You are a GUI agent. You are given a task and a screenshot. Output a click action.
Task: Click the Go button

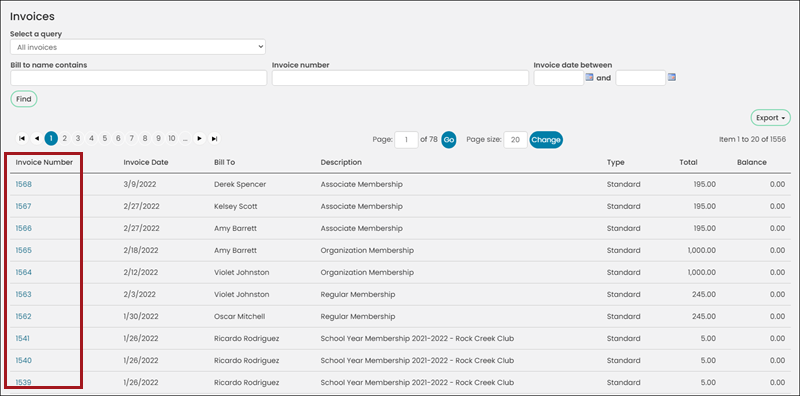[x=448, y=140]
